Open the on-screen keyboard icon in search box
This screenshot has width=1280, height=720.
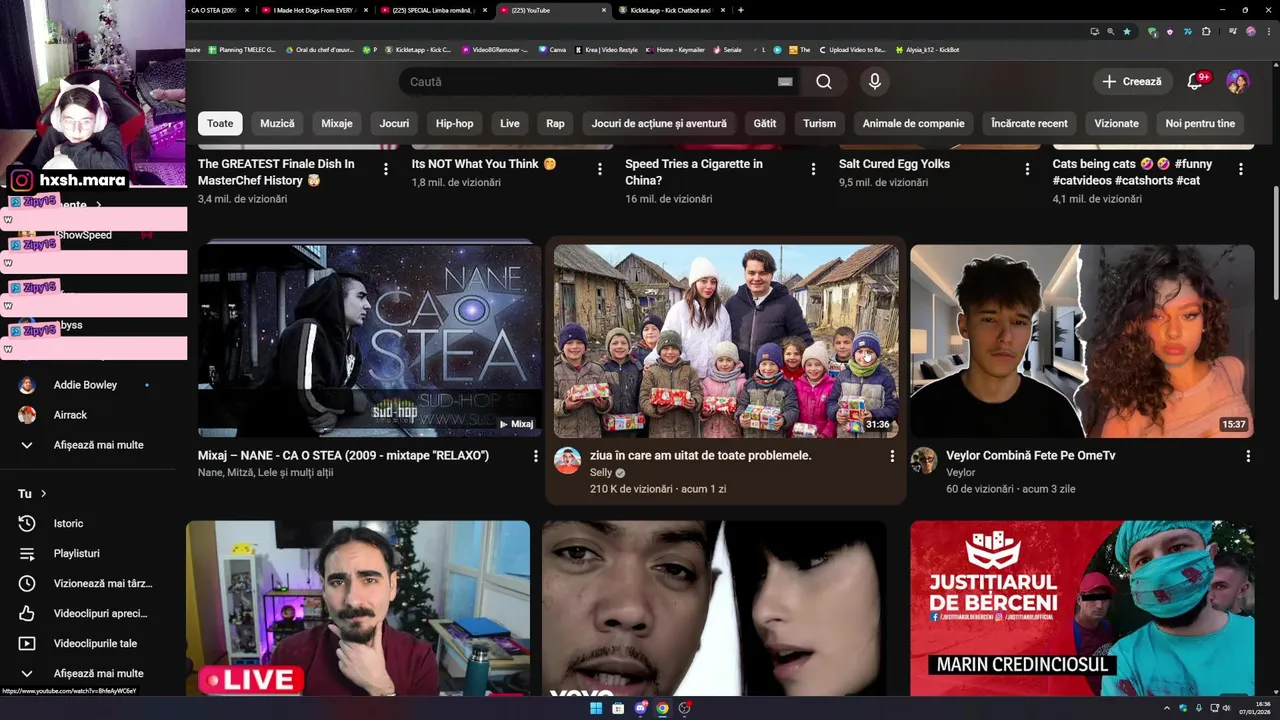[785, 82]
